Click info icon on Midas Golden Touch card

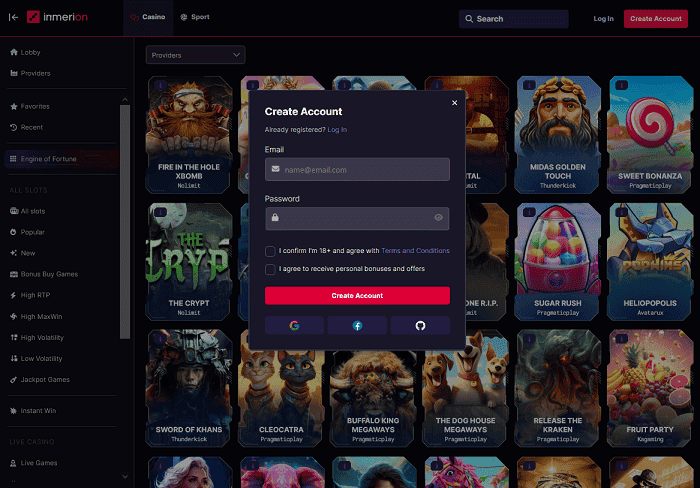529,85
